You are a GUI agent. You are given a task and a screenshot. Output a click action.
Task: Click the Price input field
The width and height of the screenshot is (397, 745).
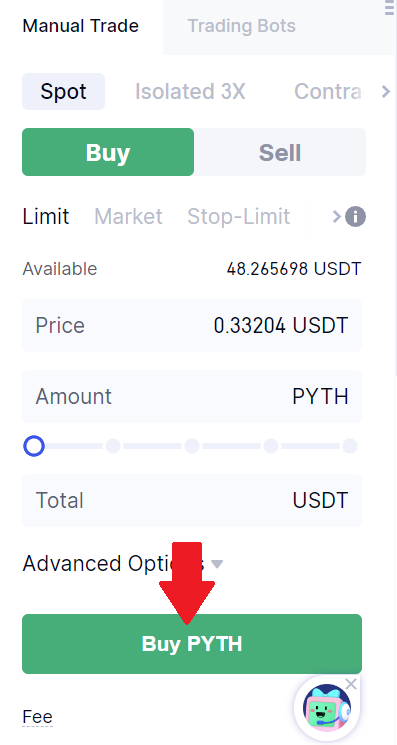(192, 325)
